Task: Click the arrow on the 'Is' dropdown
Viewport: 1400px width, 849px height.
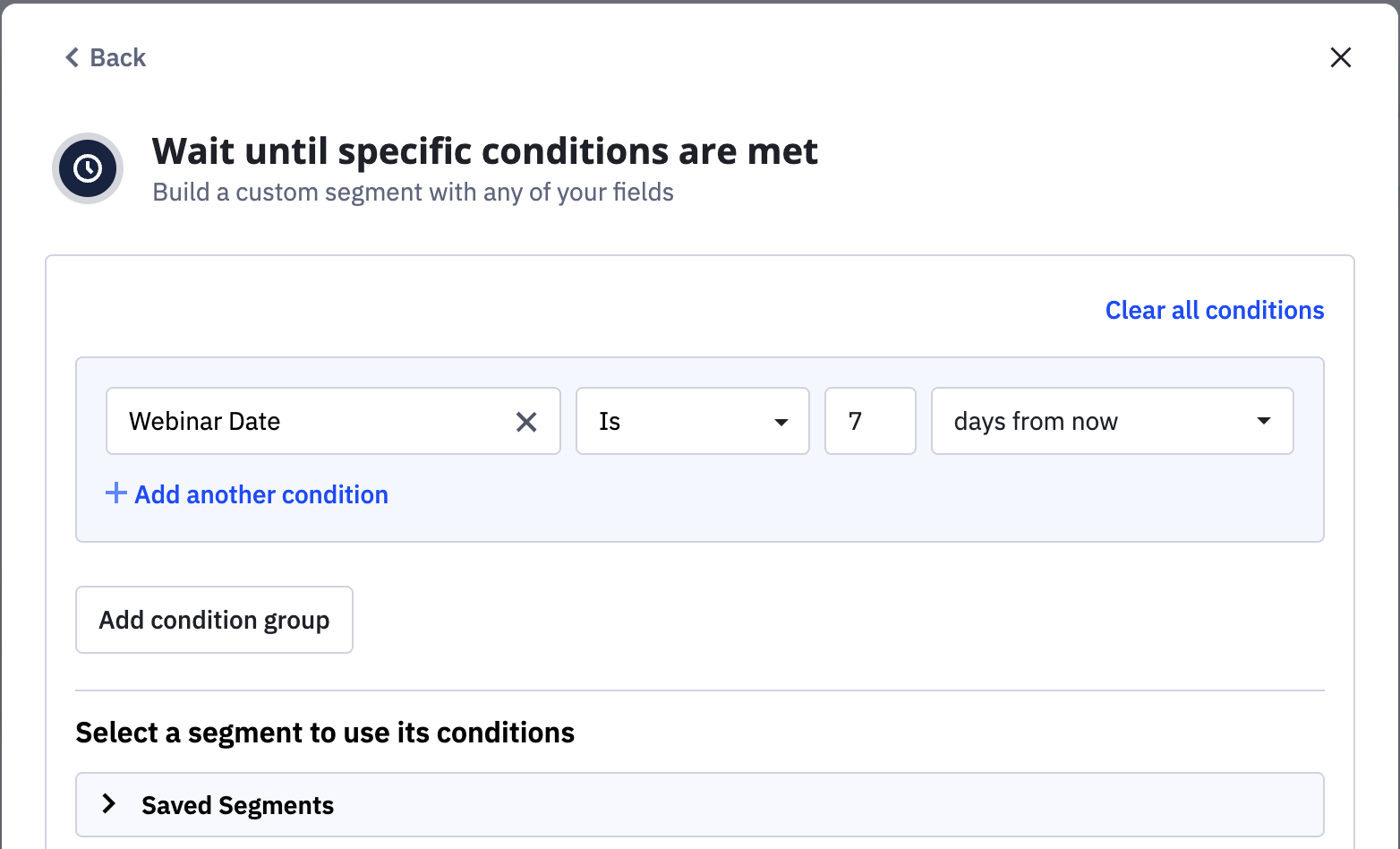Action: click(x=781, y=422)
